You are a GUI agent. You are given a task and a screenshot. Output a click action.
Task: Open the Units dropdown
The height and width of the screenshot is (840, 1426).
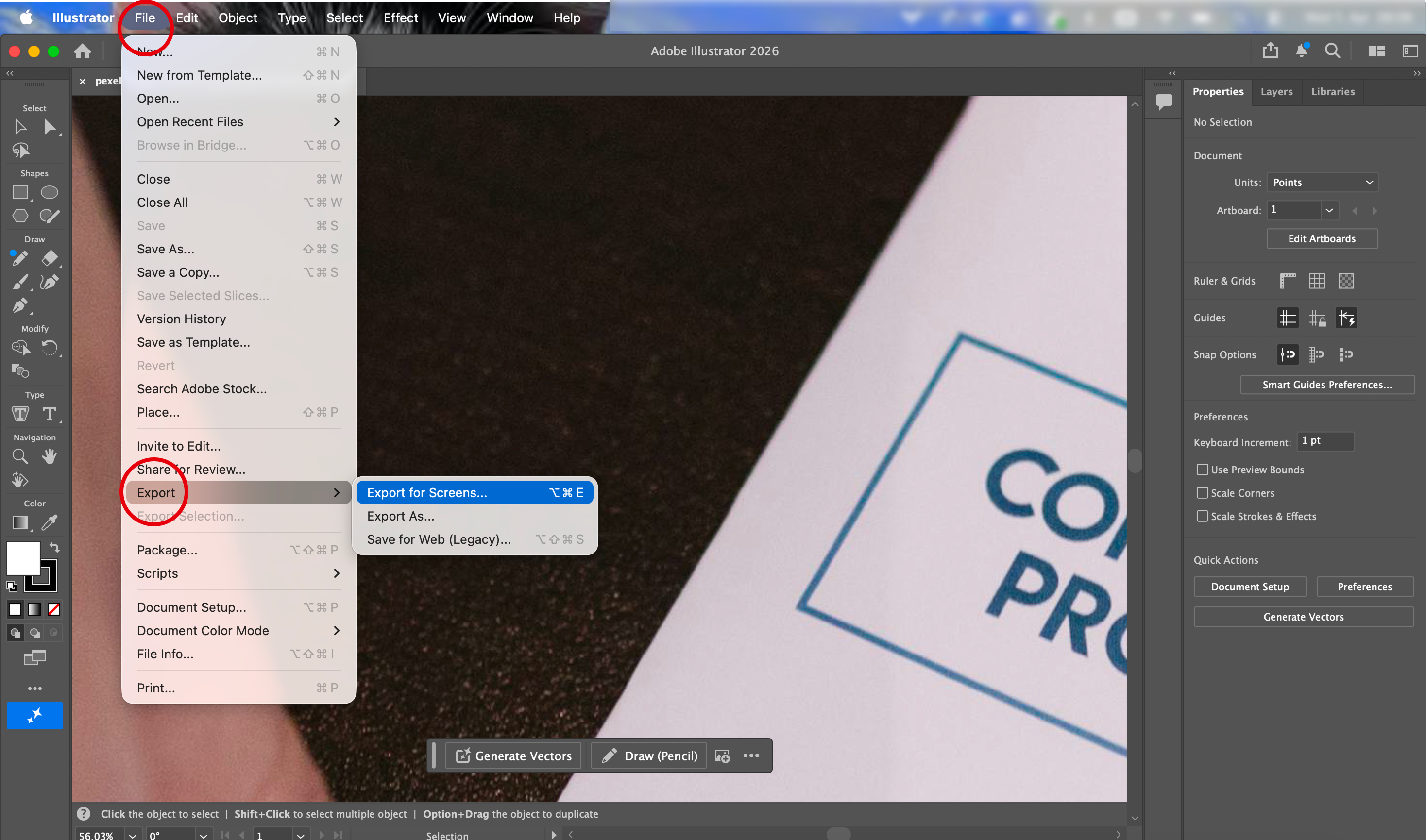1322,182
